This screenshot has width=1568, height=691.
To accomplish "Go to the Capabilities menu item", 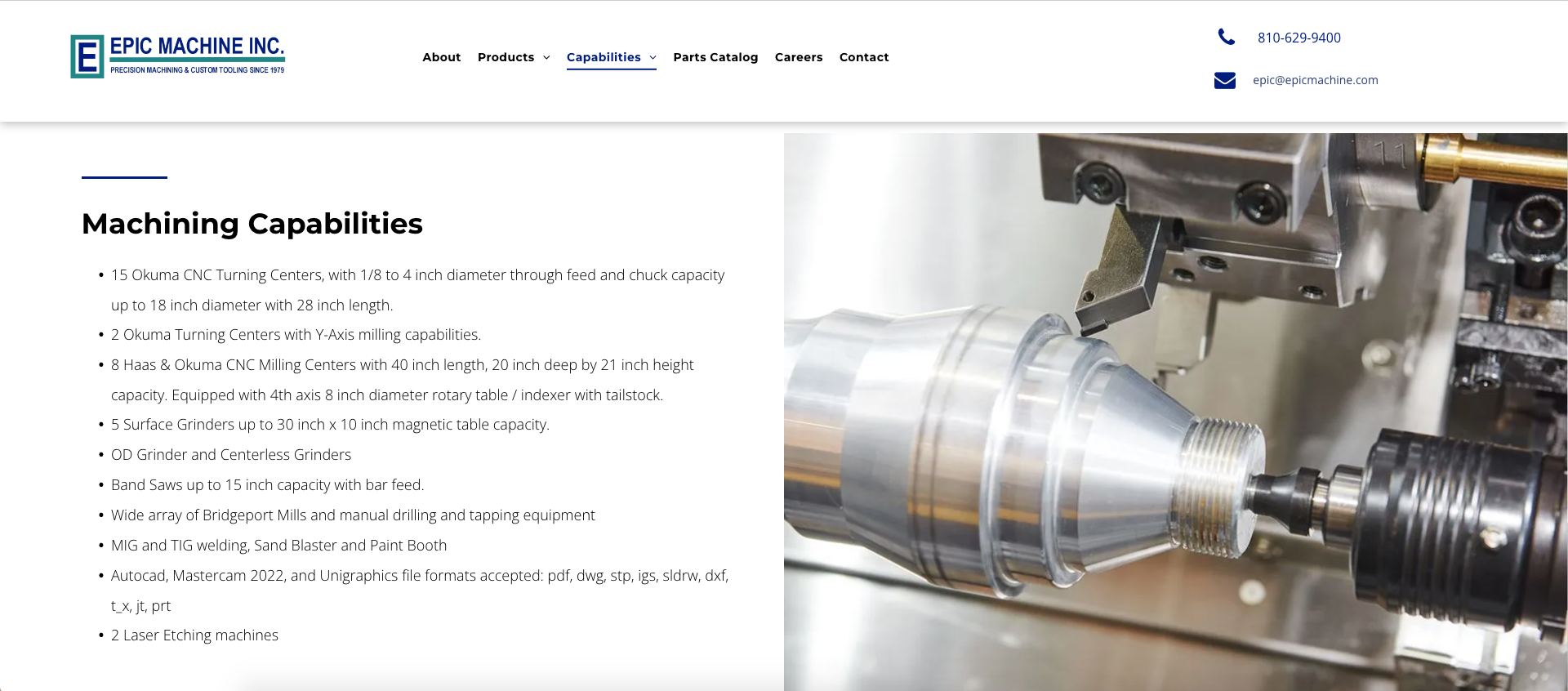I will coord(604,57).
